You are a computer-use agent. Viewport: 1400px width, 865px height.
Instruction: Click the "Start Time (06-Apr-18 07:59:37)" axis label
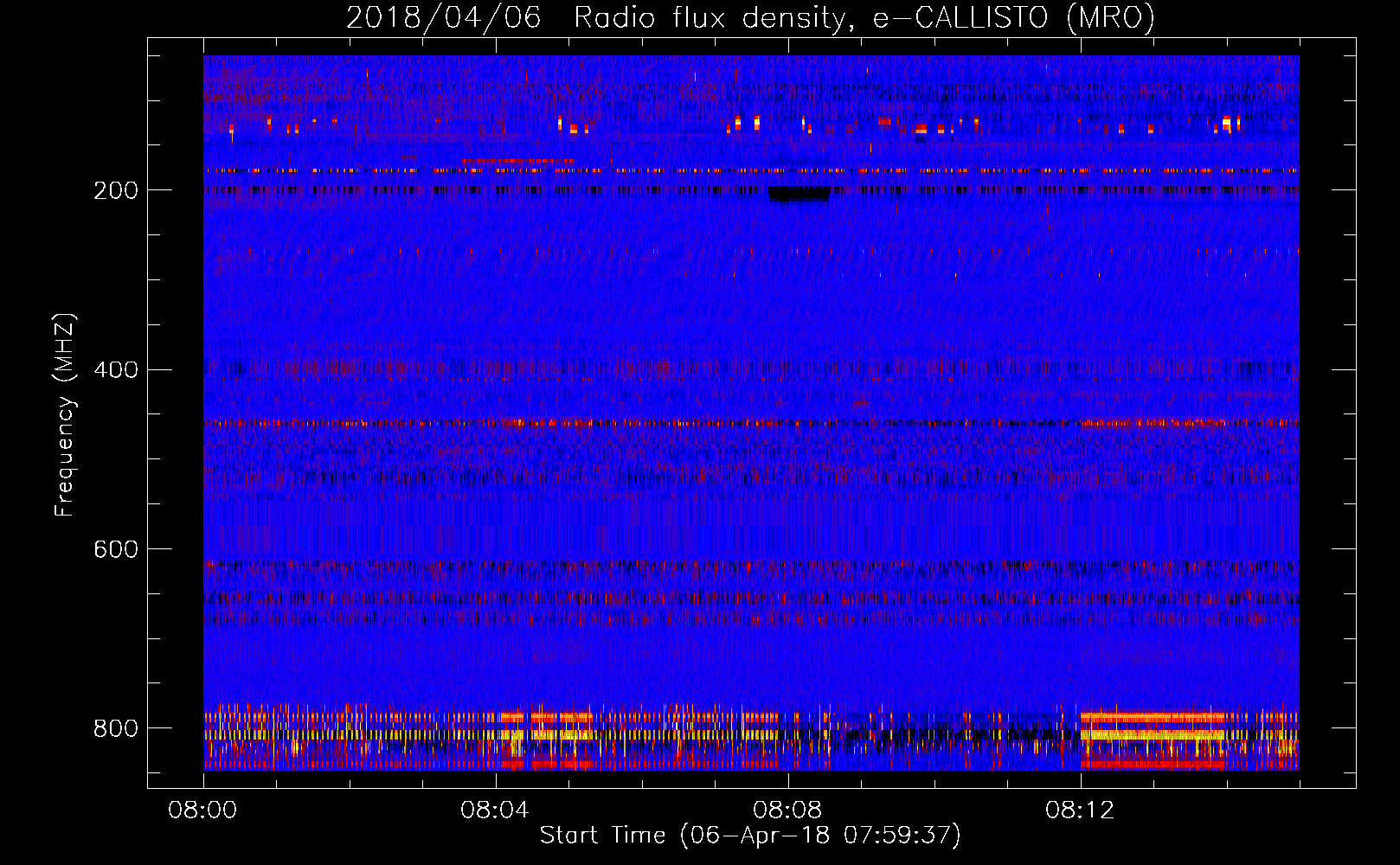[750, 836]
